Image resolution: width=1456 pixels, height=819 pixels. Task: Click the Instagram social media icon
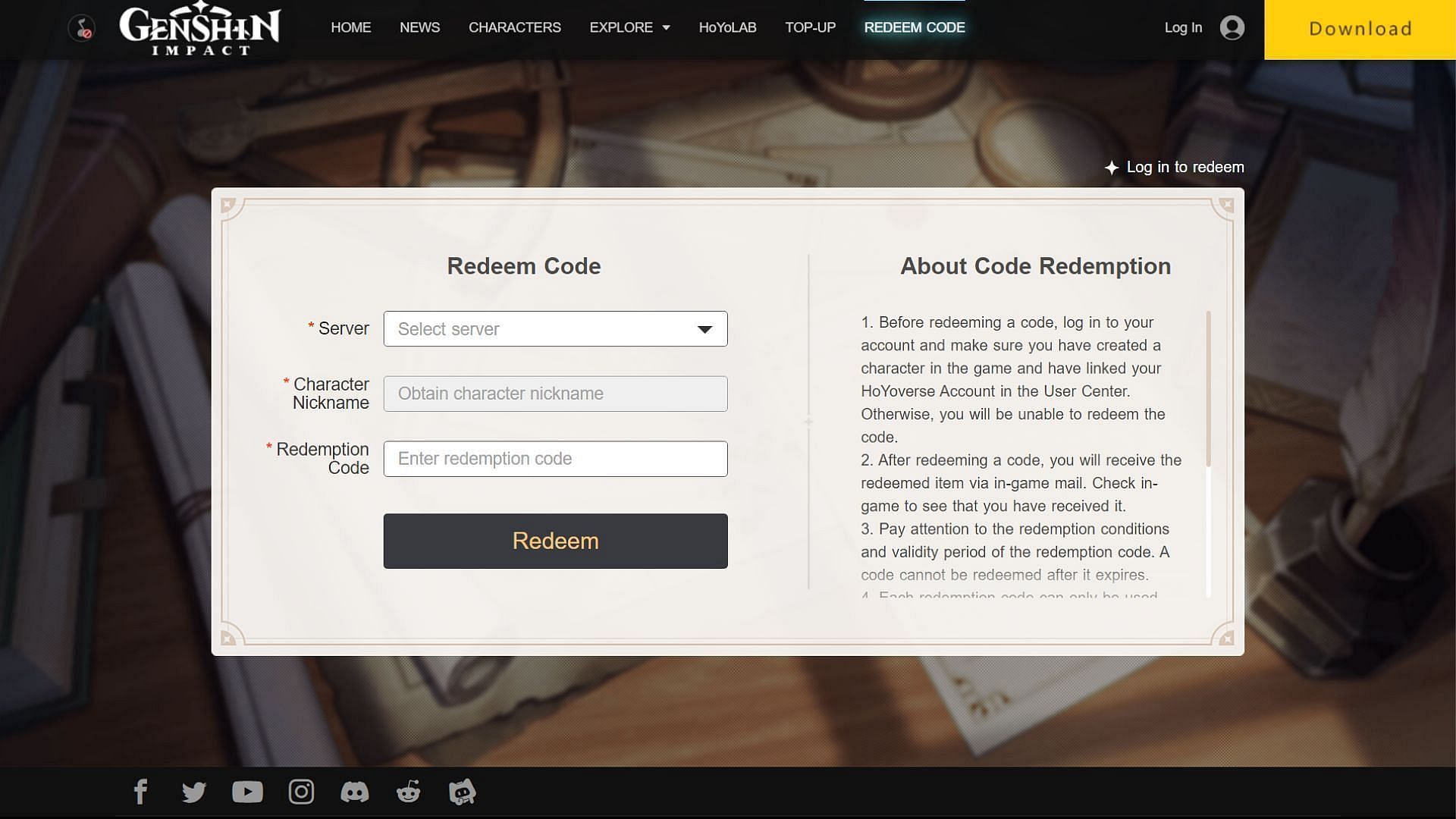pyautogui.click(x=301, y=791)
